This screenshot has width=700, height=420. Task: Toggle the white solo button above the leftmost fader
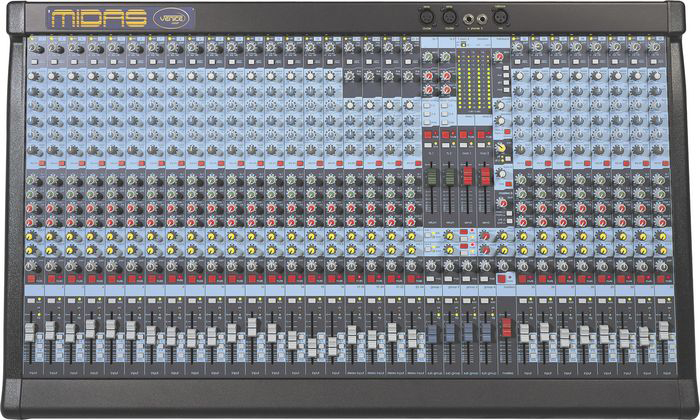tap(30, 301)
